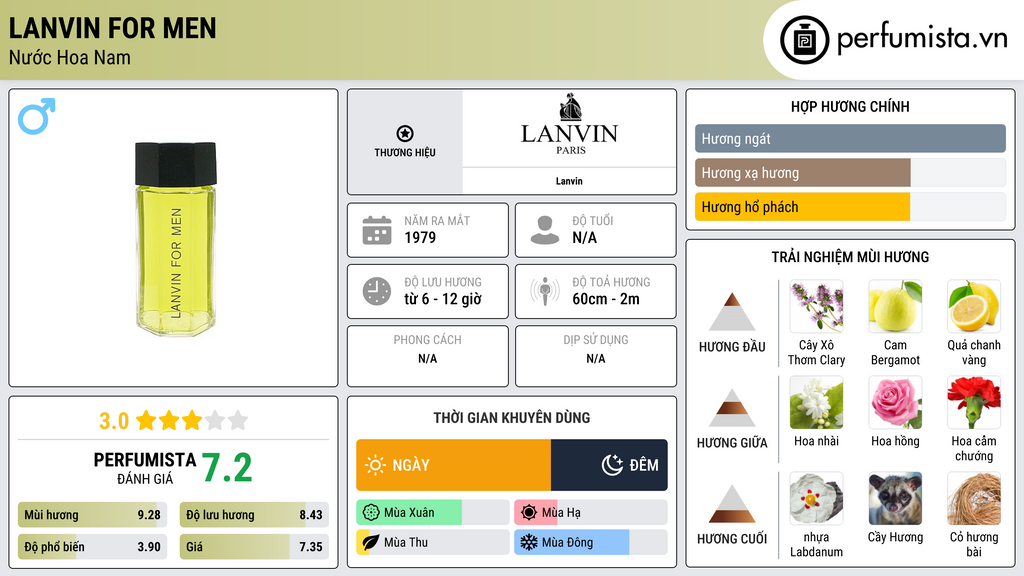The height and width of the screenshot is (576, 1024).
Task: Select the ĐÊM night segment
Action: (x=609, y=465)
